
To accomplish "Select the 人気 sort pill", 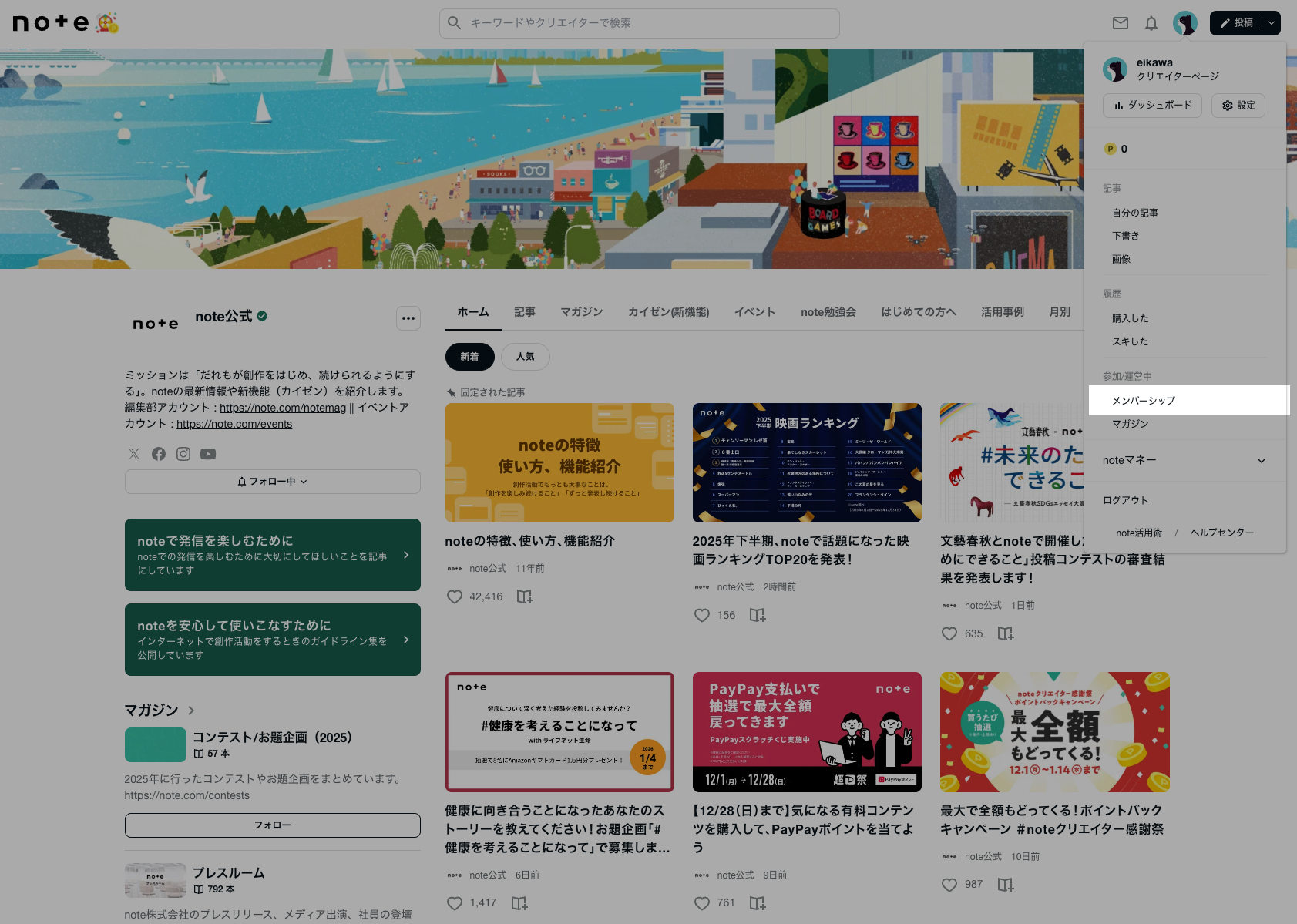I will tap(526, 357).
